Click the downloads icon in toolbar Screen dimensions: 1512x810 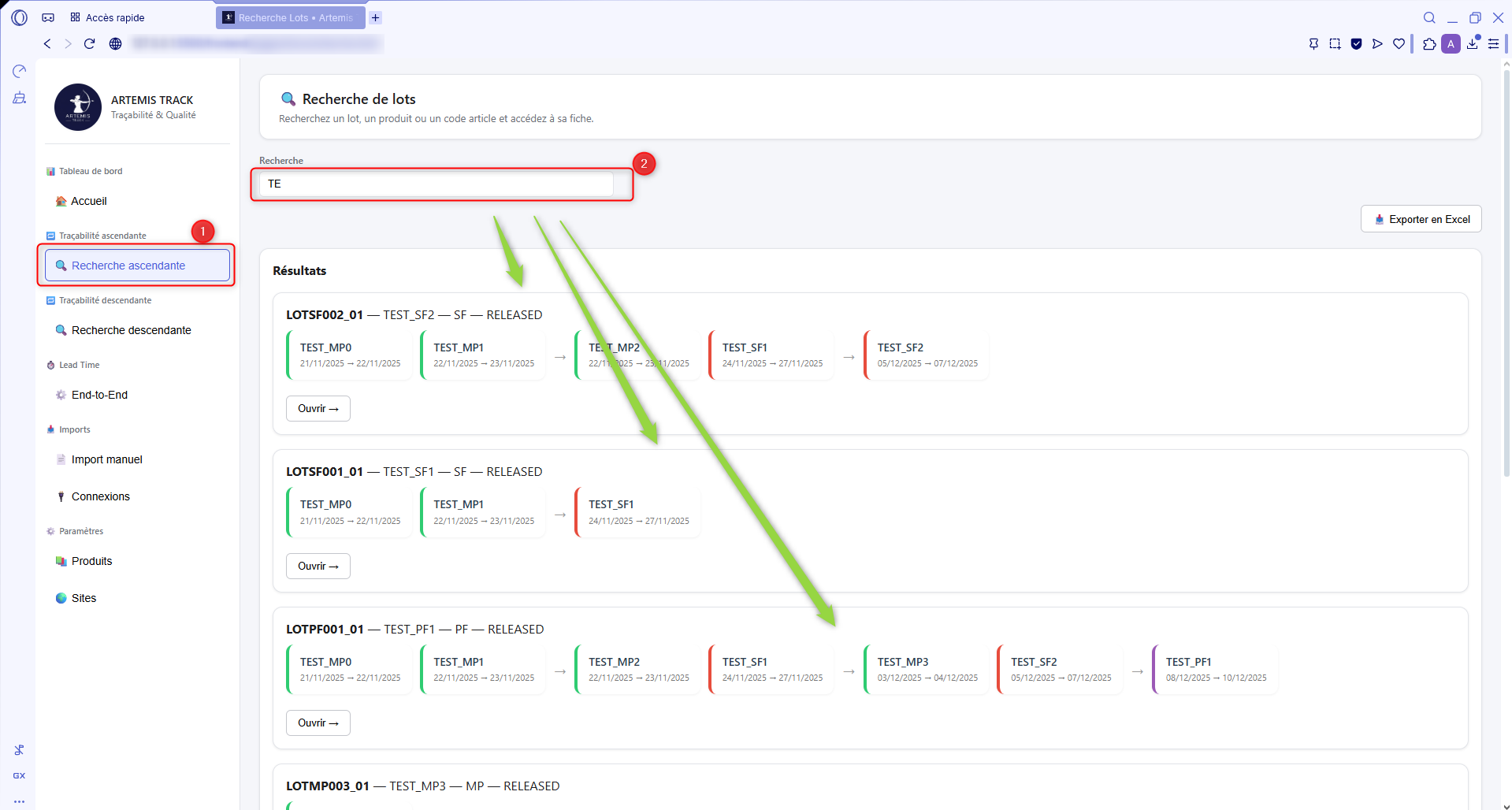(x=1472, y=44)
